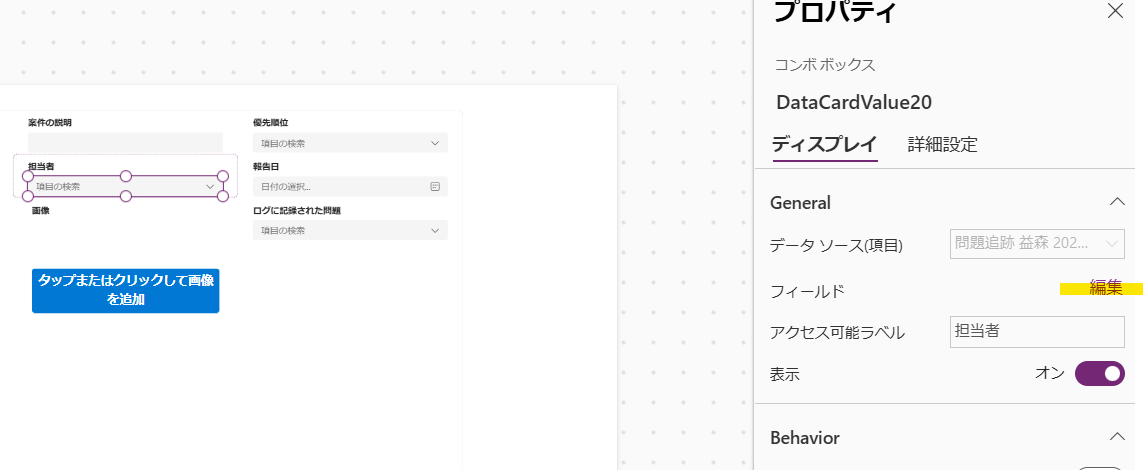Switch to the 詳細設定 tab
1144x470 pixels.
click(x=942, y=144)
